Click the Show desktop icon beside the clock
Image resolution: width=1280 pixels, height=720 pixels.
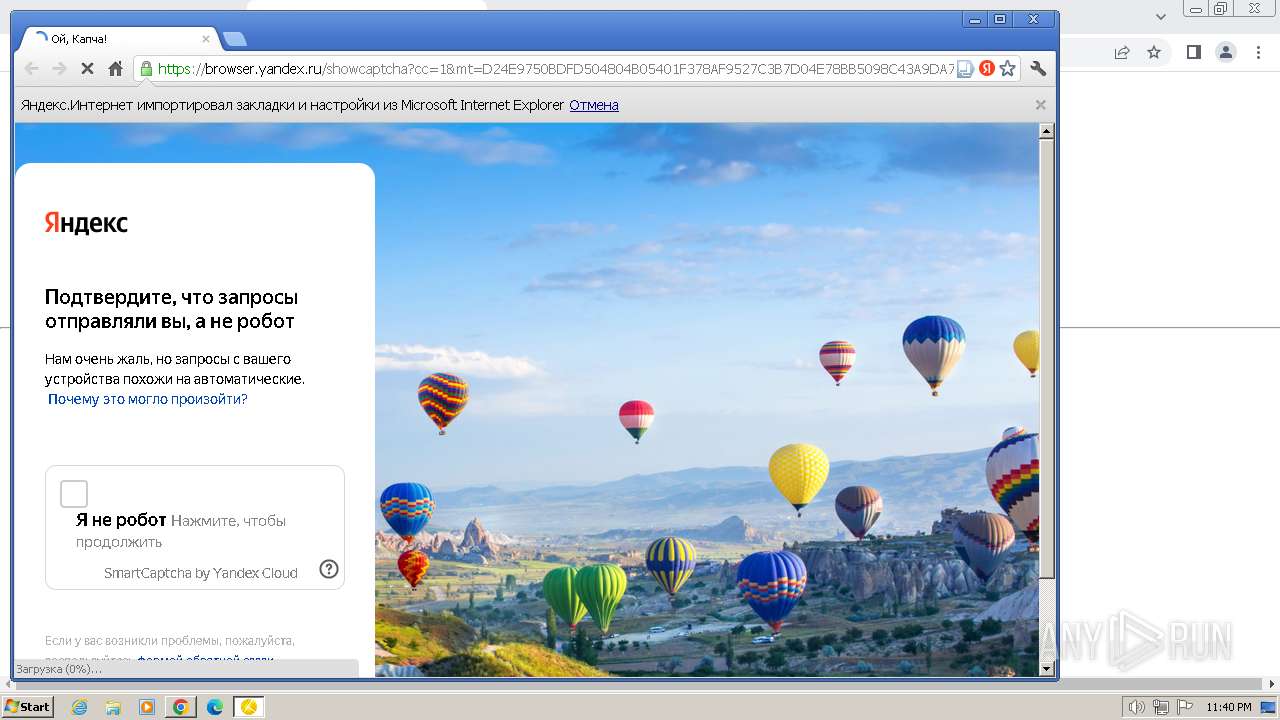tap(1268, 707)
